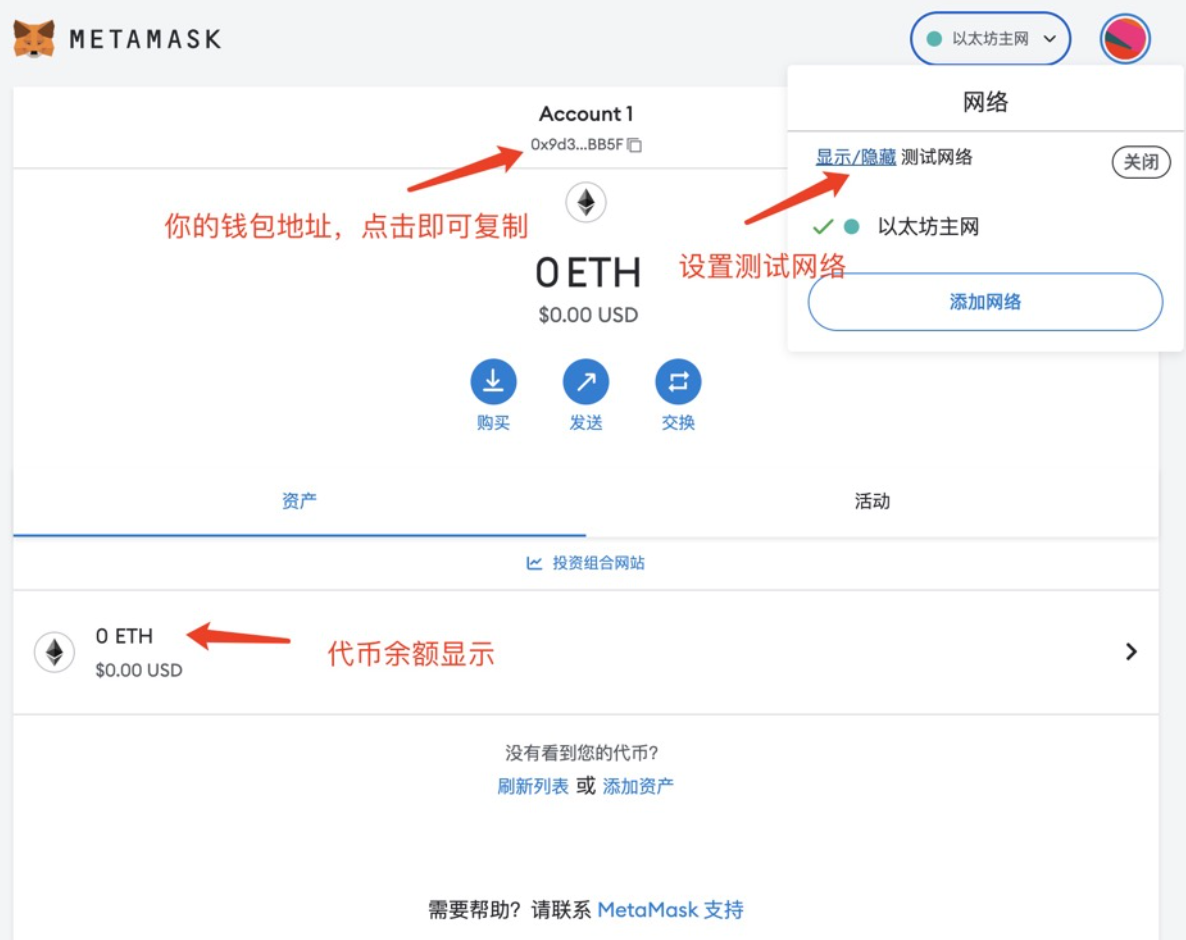Click the 关闭 button in network panel
The image size is (1186, 940).
coord(1141,162)
